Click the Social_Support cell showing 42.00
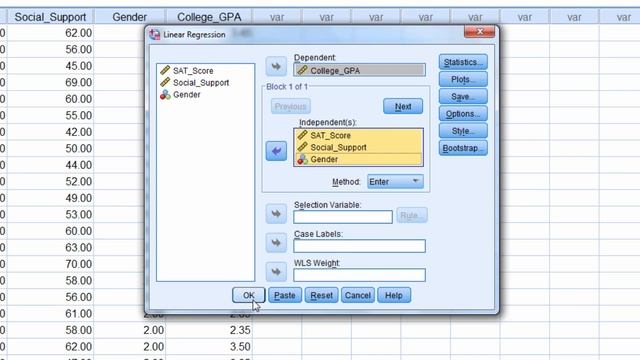 pos(50,132)
